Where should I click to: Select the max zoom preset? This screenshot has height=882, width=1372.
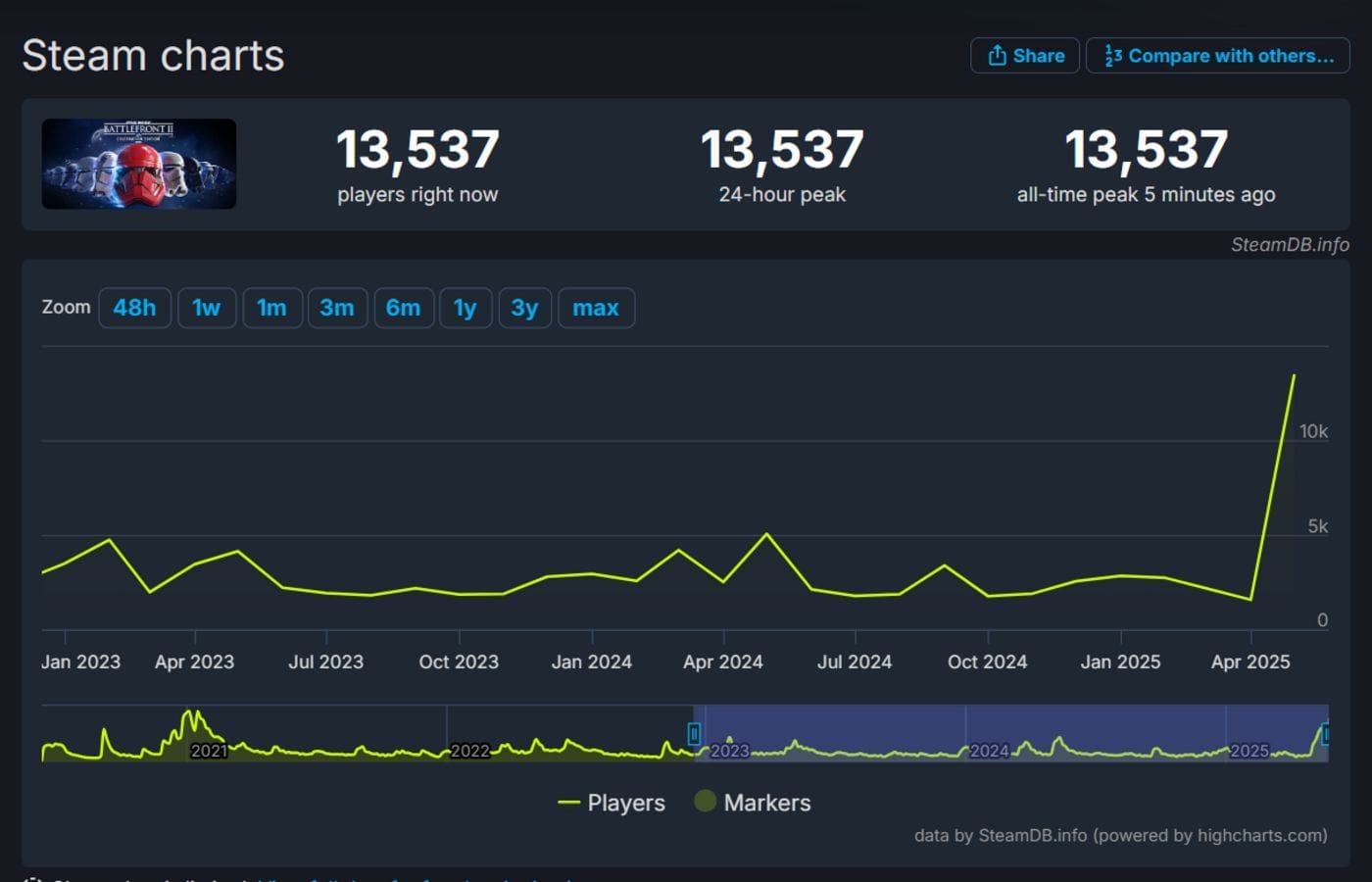tap(596, 307)
